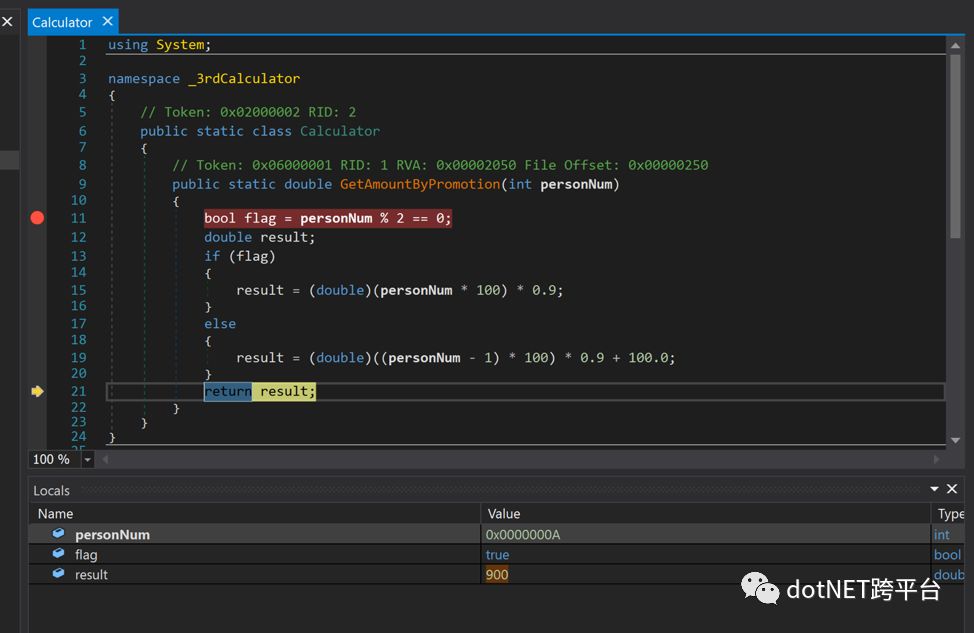Click the yellow current-statement arrow on line 21
974x633 pixels.
click(37, 391)
